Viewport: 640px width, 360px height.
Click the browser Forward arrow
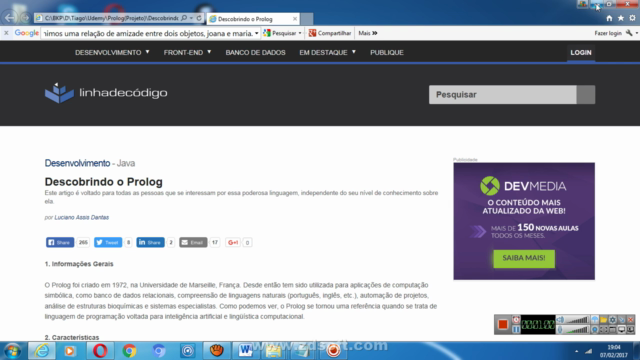click(x=25, y=18)
